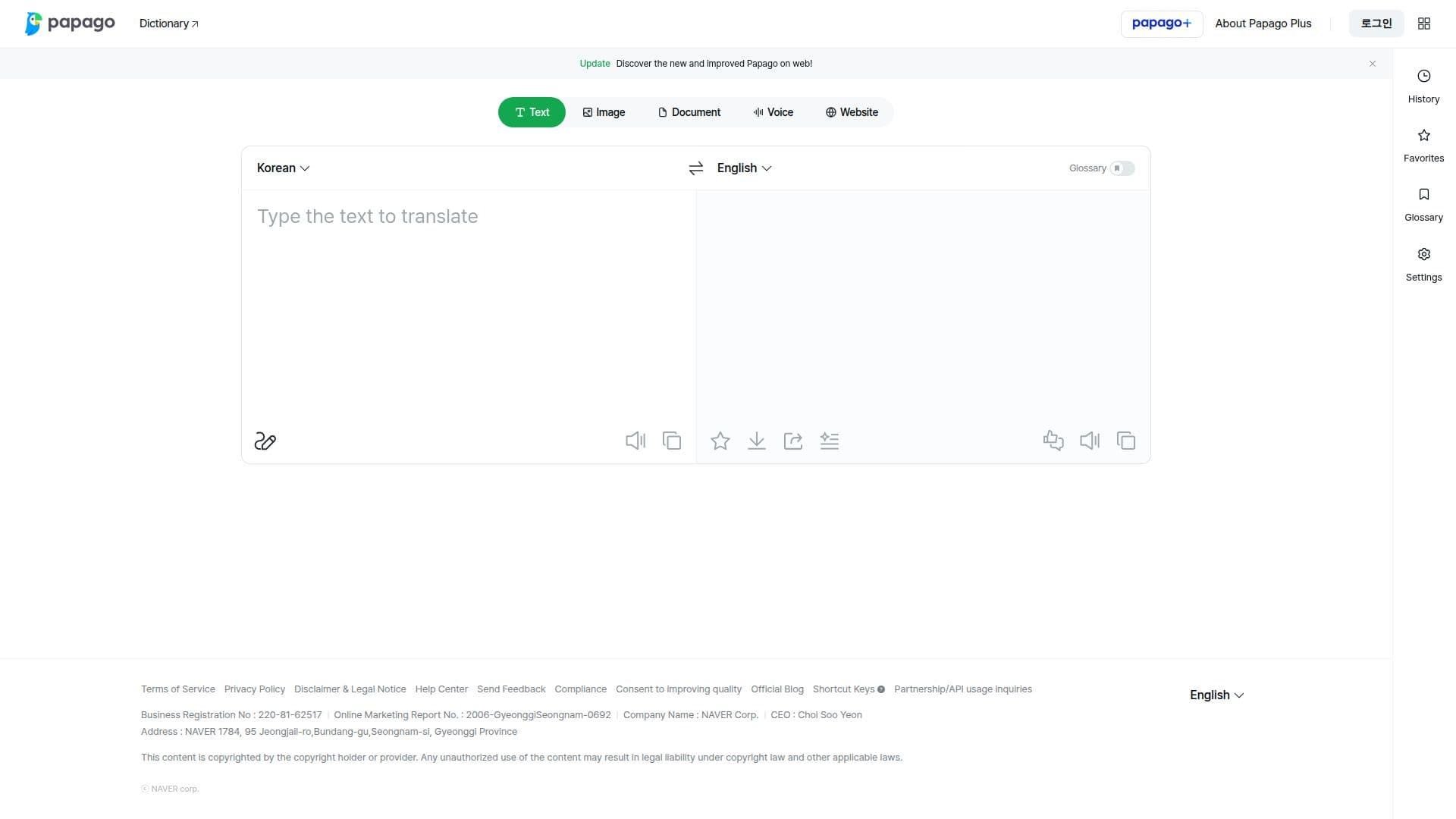Viewport: 1456px width, 819px height.
Task: Open the apps grid menu
Action: [x=1424, y=24]
